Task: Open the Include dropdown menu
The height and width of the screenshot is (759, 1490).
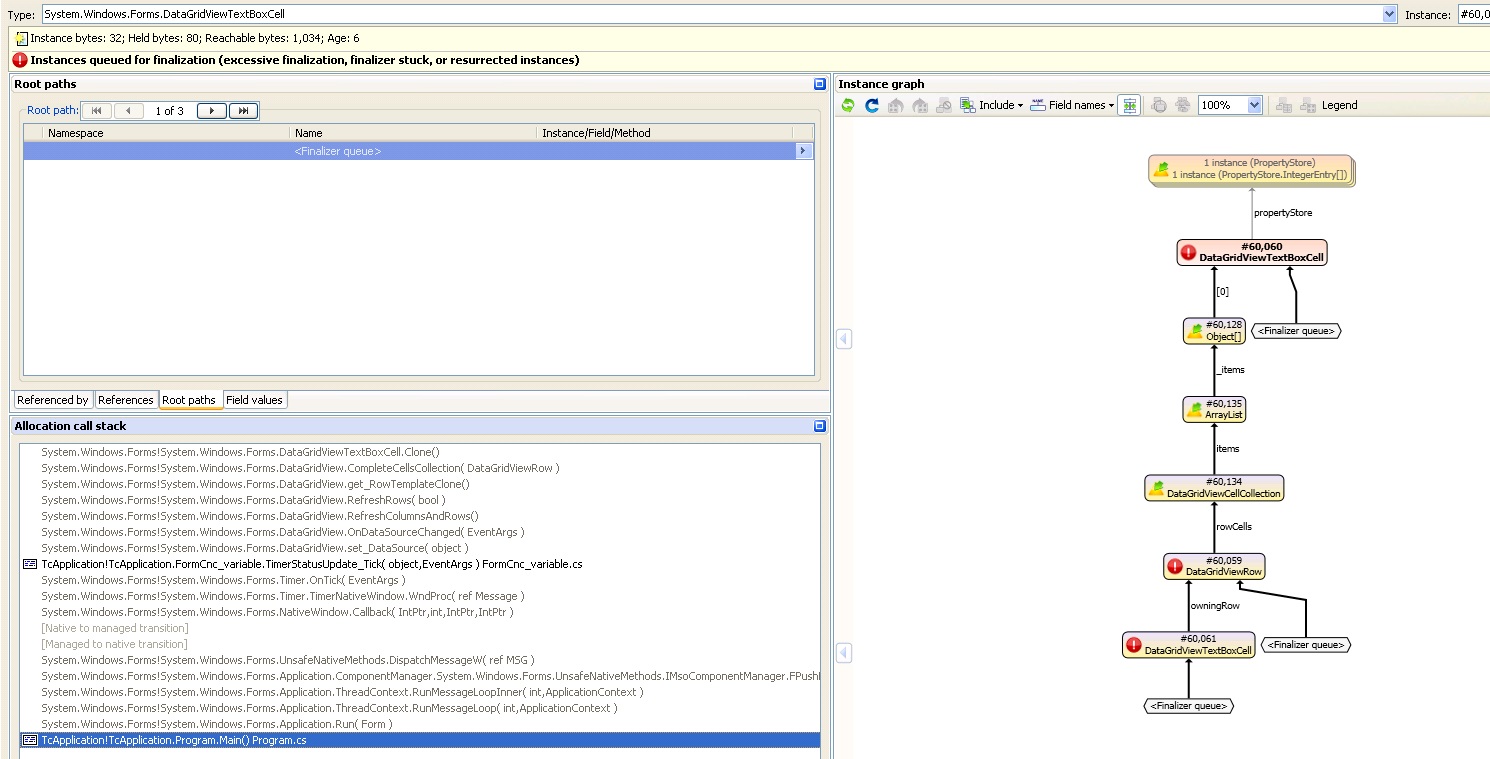Action: pyautogui.click(x=1019, y=105)
